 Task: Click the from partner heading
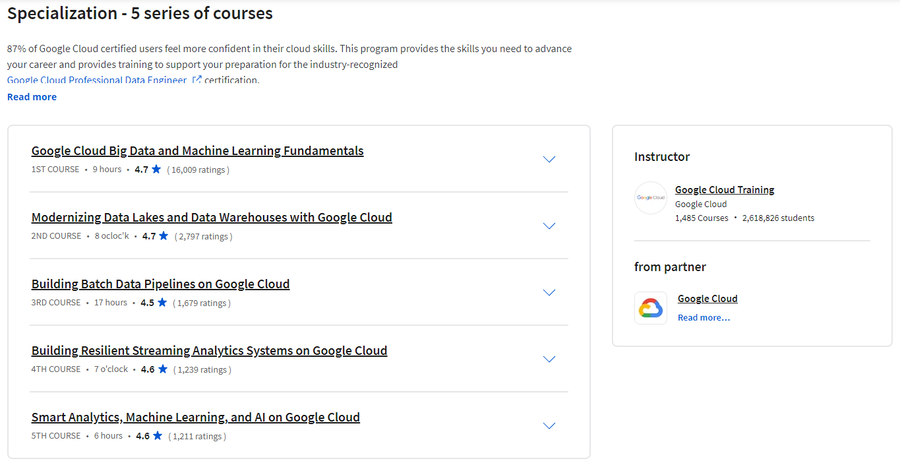(670, 267)
